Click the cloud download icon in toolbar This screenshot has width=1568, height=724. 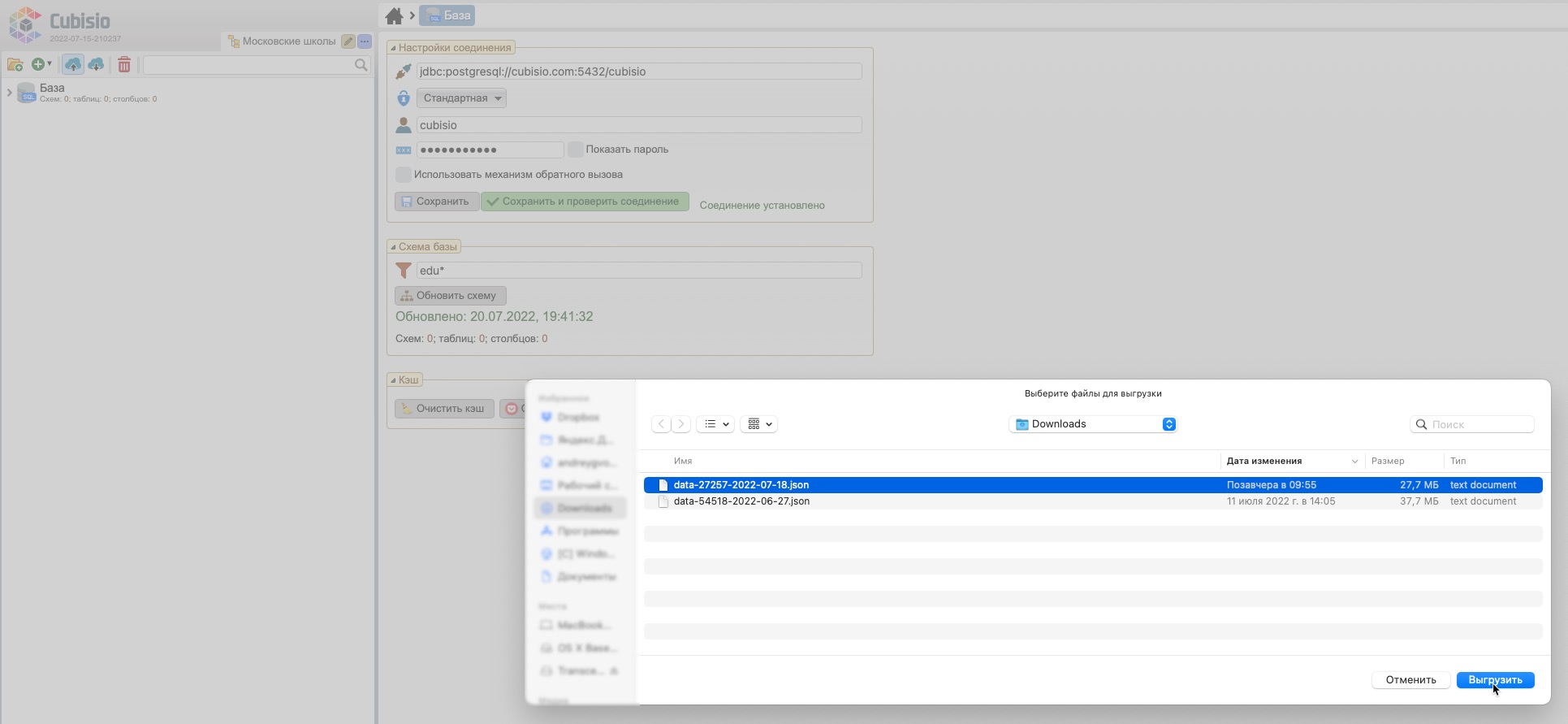(x=96, y=64)
